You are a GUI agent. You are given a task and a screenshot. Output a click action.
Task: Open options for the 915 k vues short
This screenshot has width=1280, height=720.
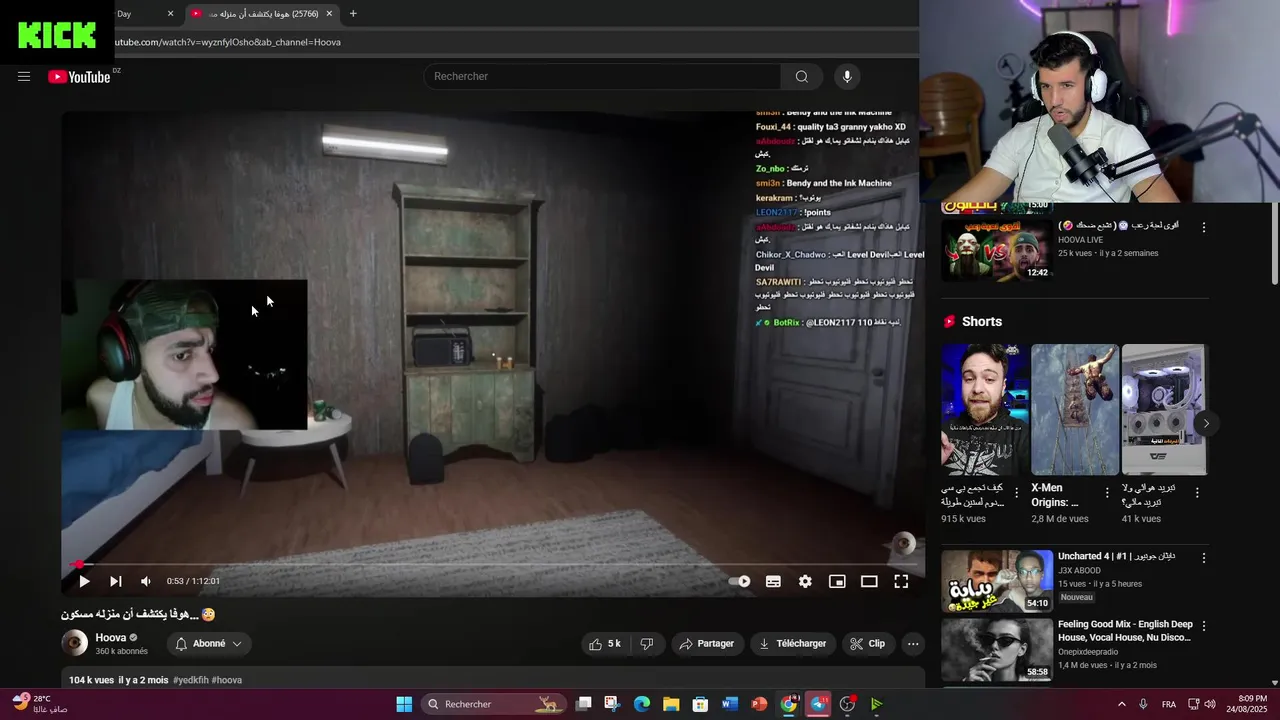[x=1017, y=493]
